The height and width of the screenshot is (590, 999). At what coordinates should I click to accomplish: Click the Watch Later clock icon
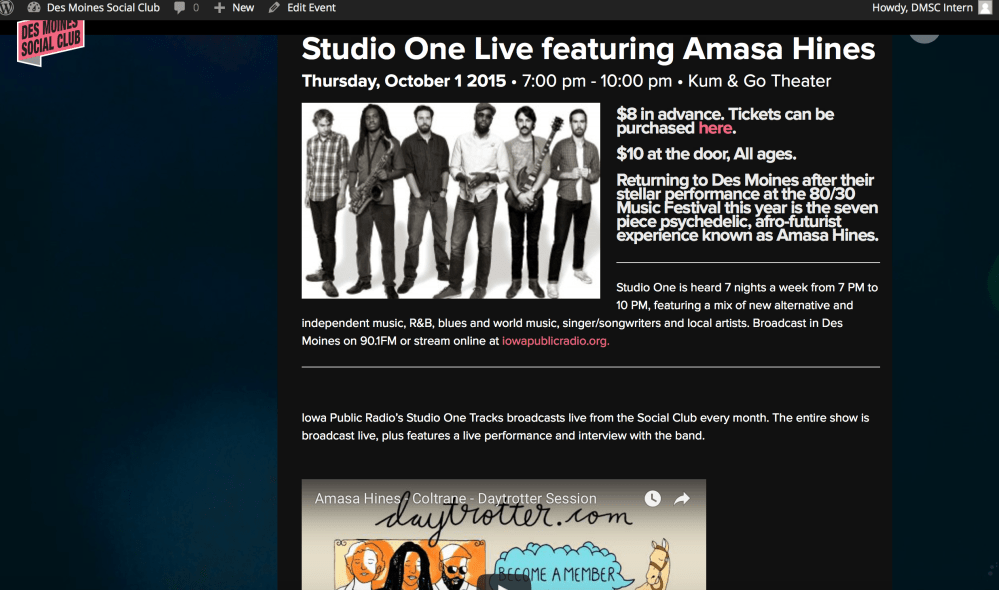(652, 498)
